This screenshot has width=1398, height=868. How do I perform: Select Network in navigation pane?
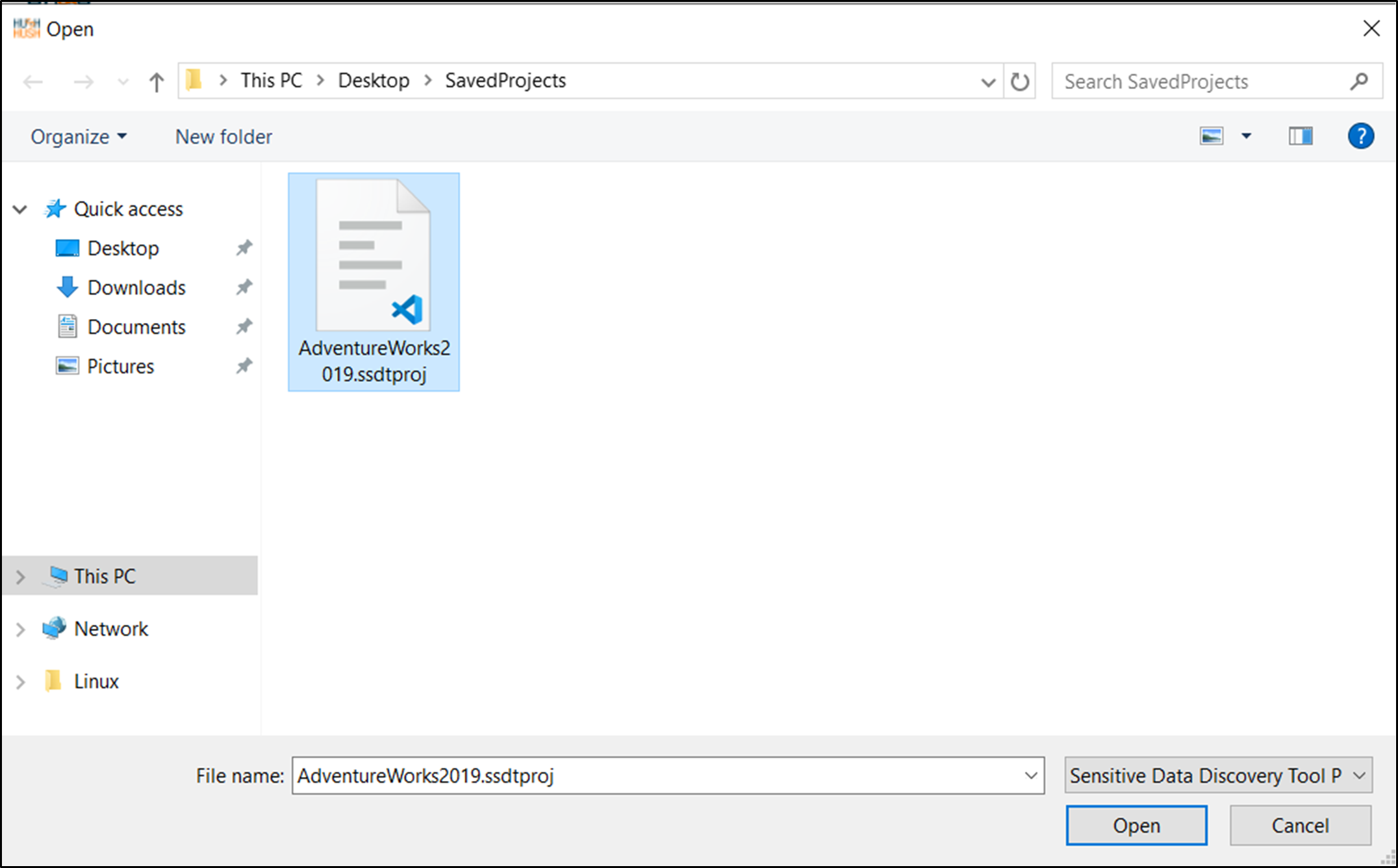111,629
